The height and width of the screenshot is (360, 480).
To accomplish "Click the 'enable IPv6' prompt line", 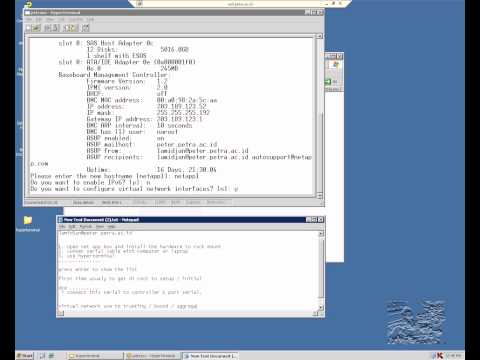I will pyautogui.click(x=90, y=182).
